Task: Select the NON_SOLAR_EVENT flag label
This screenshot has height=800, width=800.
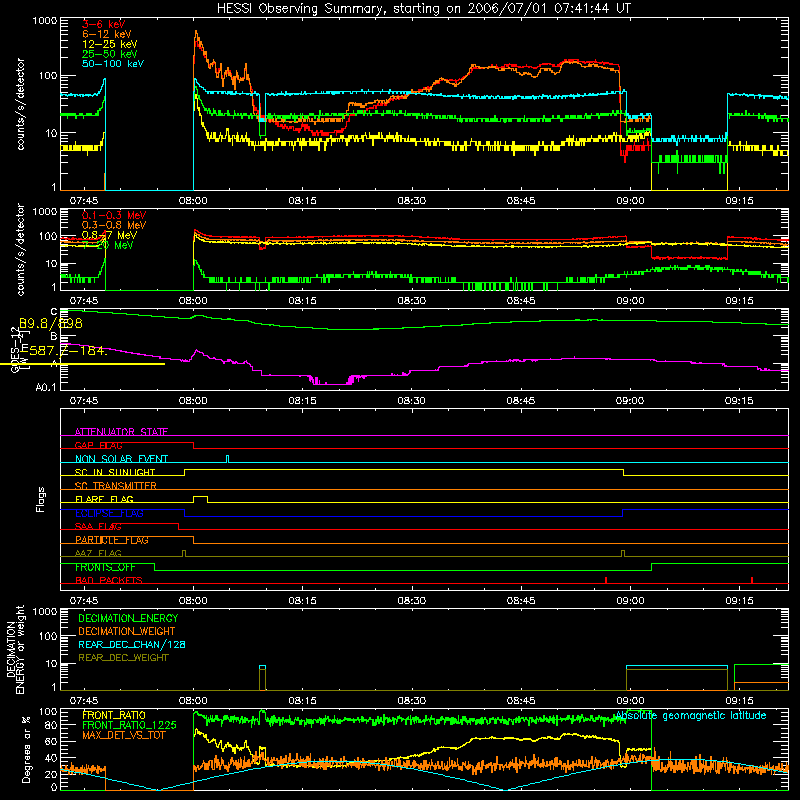Action: (x=121, y=459)
